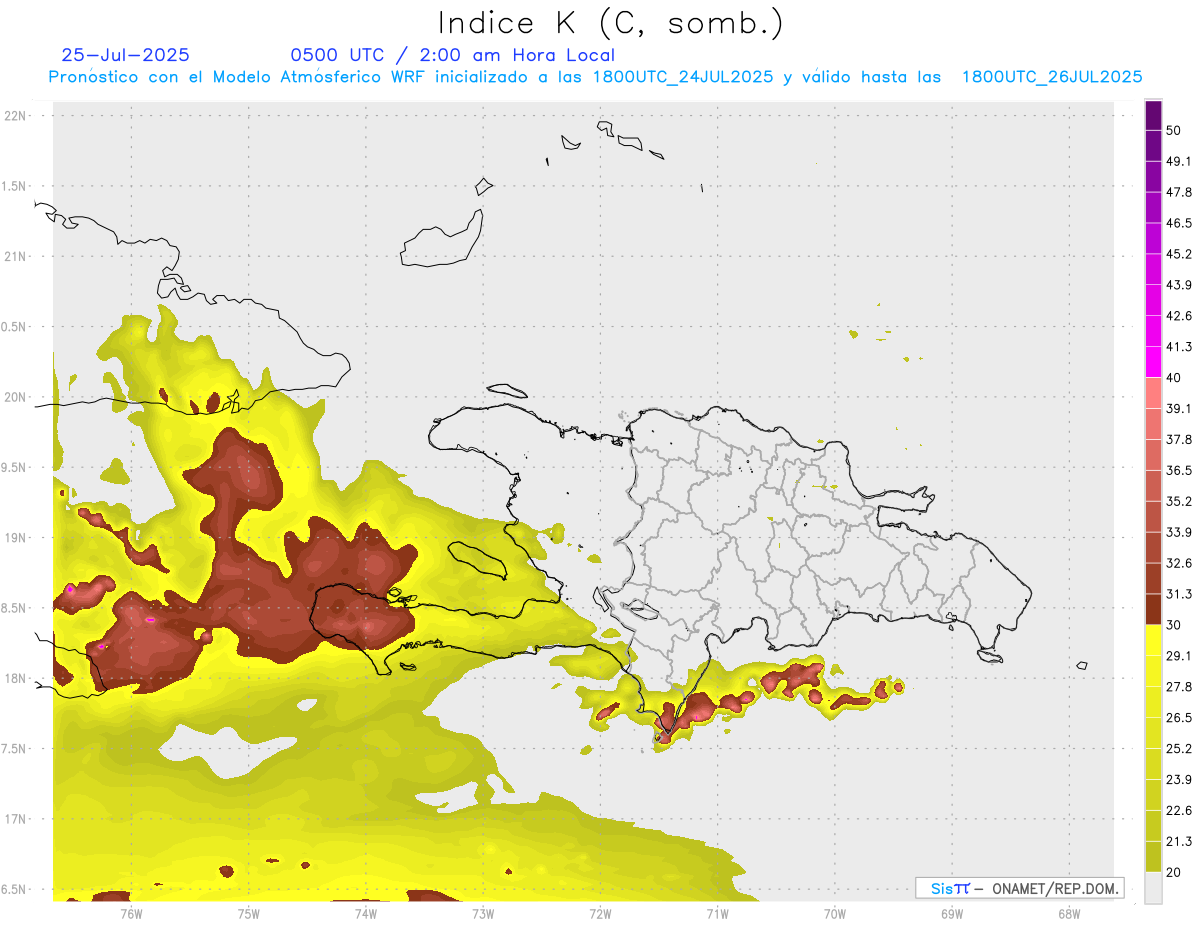Click latitude label "21N"
Image resolution: width=1200 pixels, height=927 pixels.
15,257
